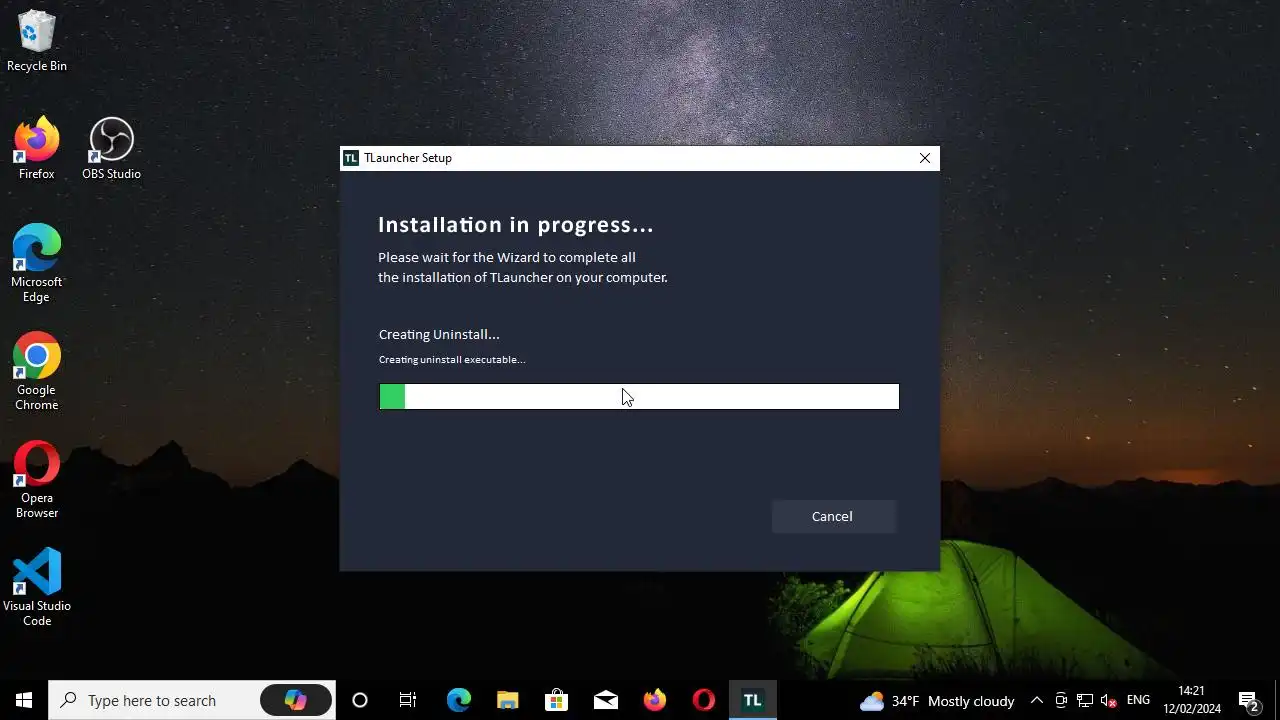Open Task View on the taskbar

point(408,700)
